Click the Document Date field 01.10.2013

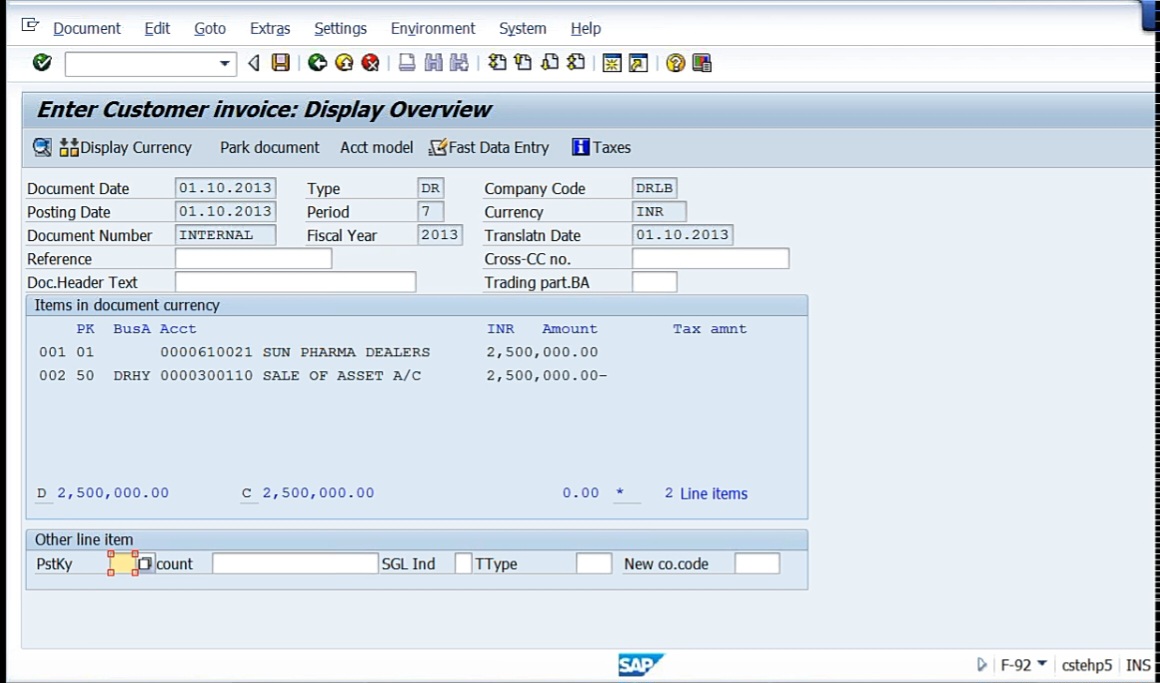[226, 188]
